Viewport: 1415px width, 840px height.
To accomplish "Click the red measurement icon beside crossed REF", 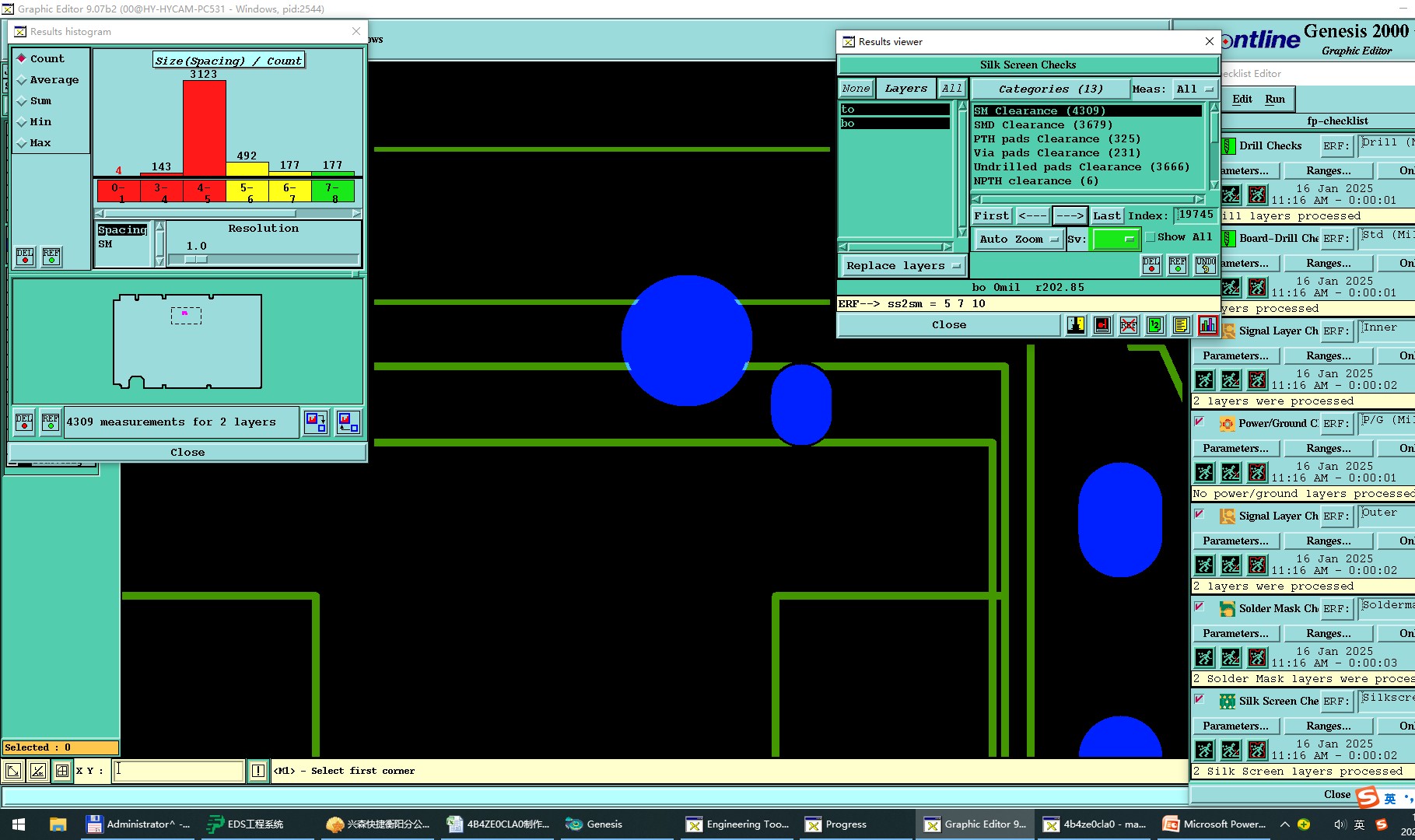I will point(1102,325).
